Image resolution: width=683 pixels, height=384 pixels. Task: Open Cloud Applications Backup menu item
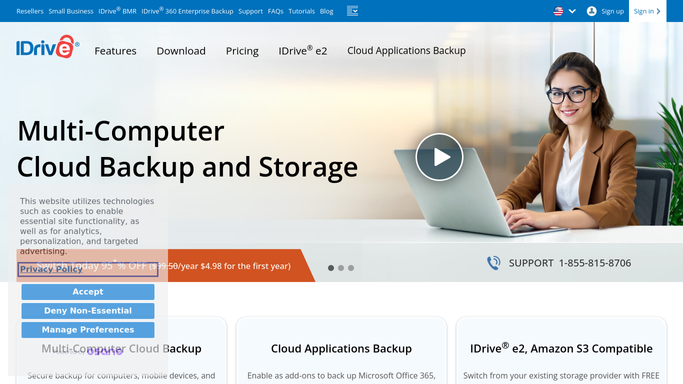pos(406,51)
